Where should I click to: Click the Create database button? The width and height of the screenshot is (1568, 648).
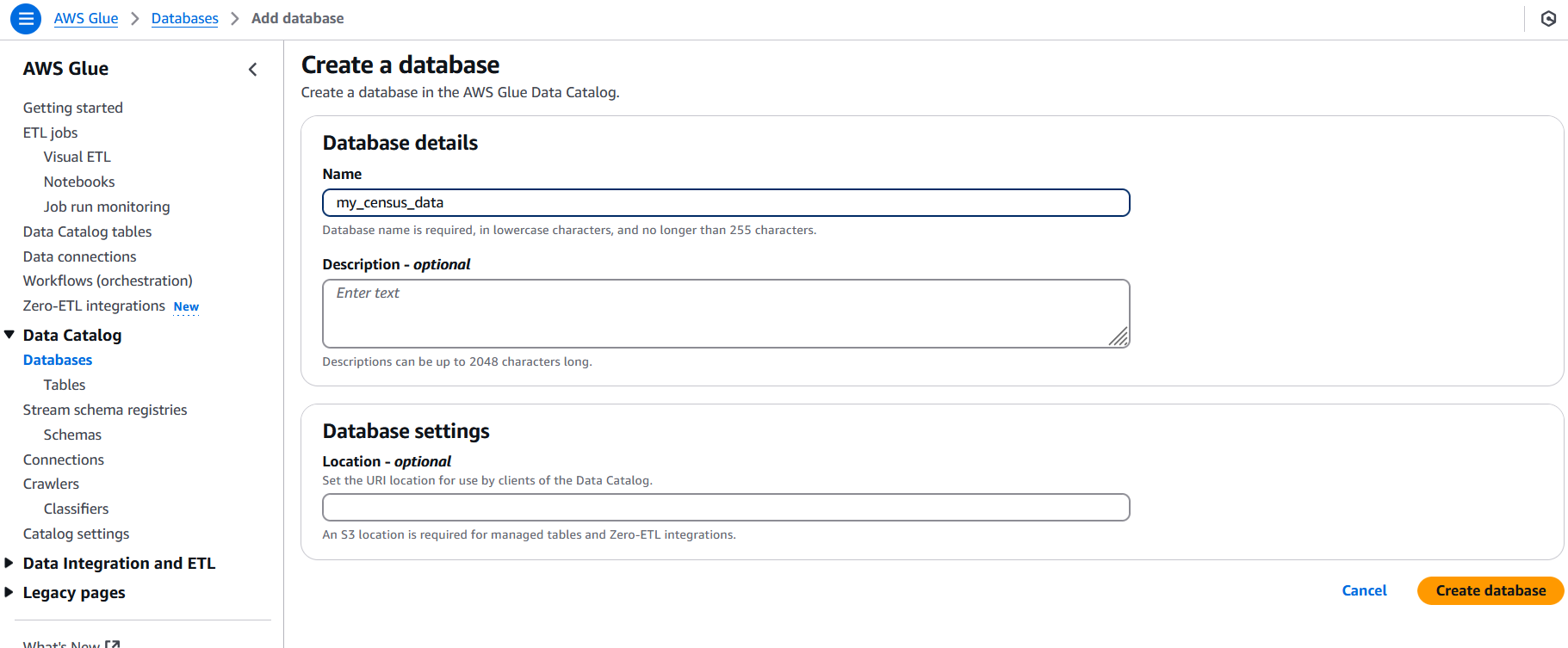tap(1491, 590)
